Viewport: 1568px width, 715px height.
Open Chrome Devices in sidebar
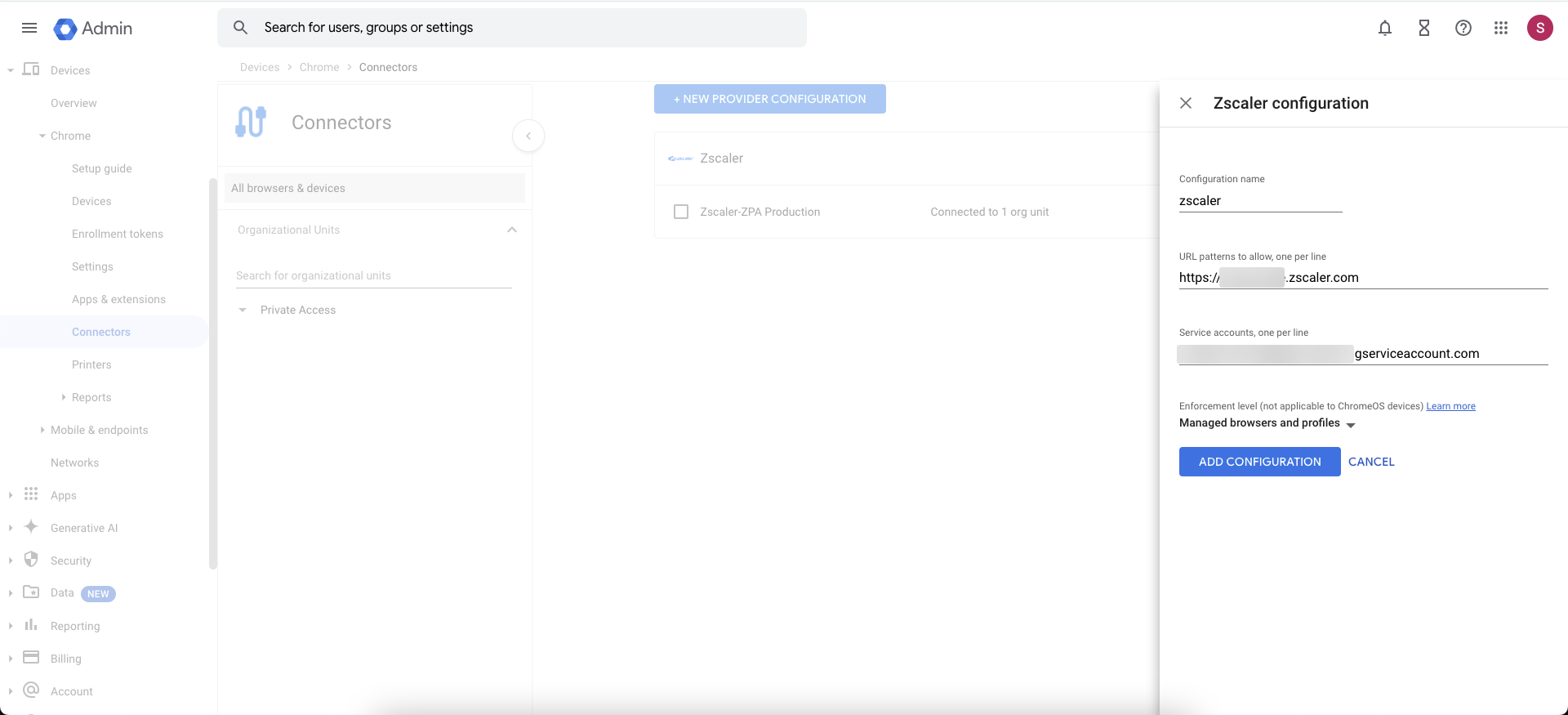pos(91,201)
